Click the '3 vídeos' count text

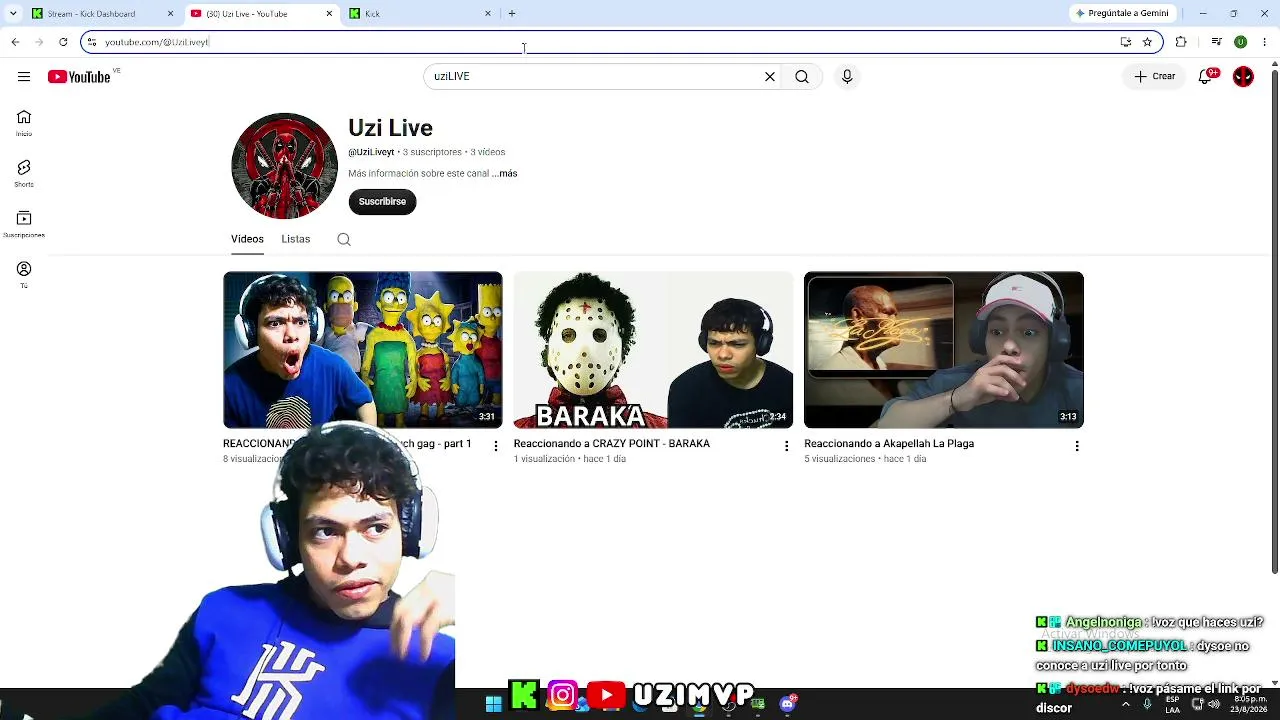488,153
